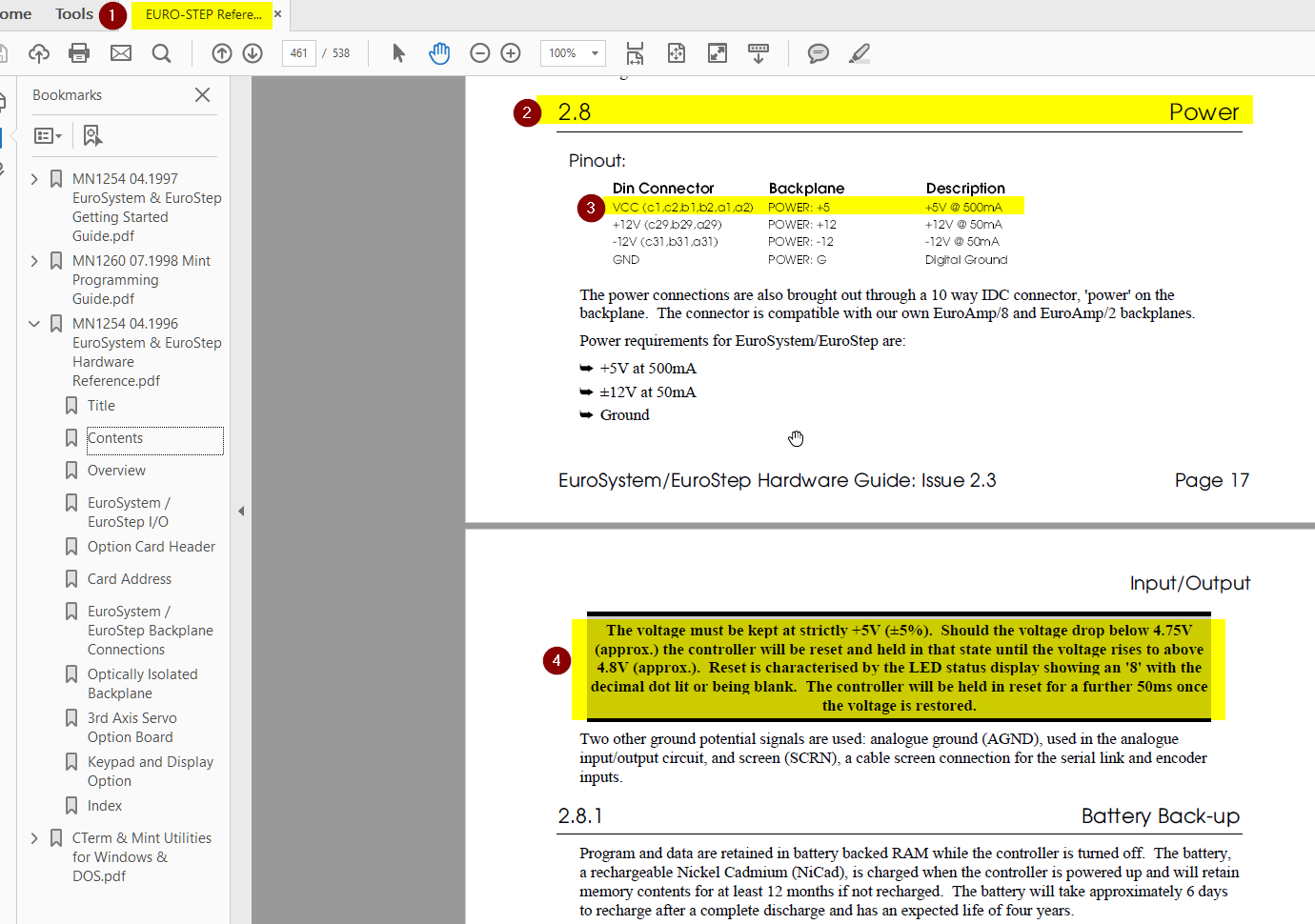Click the '+5V at 500mA' bullet
This screenshot has width=1315, height=924.
(x=648, y=369)
